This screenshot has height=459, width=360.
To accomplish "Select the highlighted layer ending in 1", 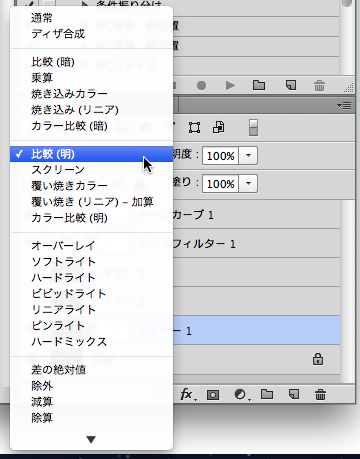I will coord(257,331).
